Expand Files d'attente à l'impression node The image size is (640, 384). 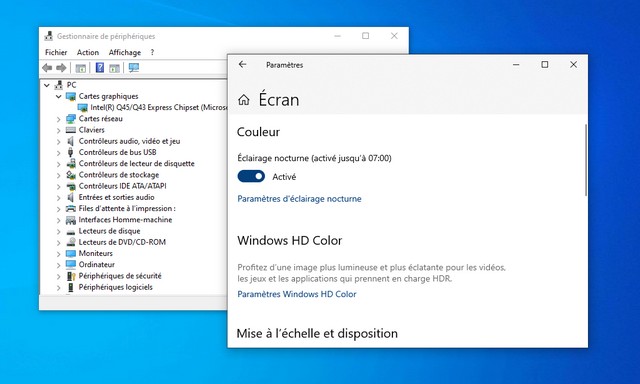click(58, 209)
